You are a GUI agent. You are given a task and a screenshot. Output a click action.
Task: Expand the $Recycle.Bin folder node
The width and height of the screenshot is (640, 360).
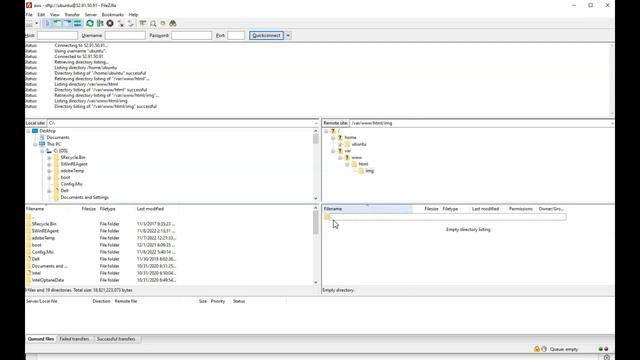49,158
